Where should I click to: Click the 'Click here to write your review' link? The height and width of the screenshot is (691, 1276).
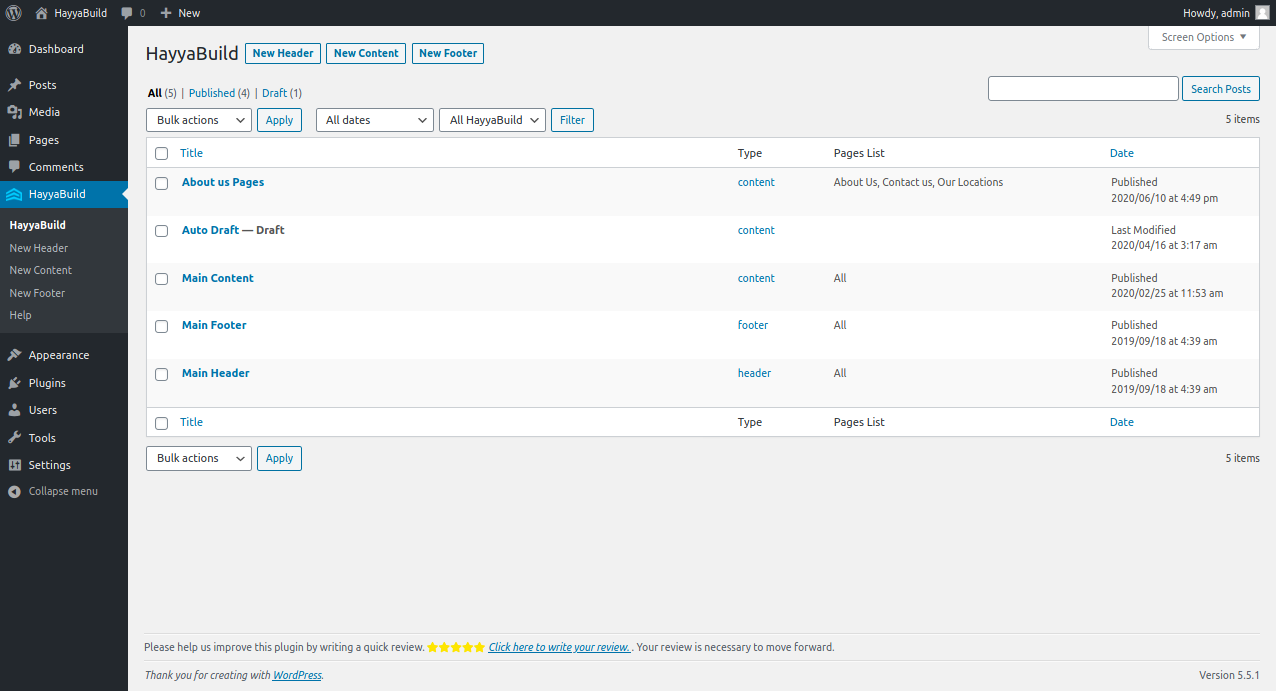[x=560, y=647]
